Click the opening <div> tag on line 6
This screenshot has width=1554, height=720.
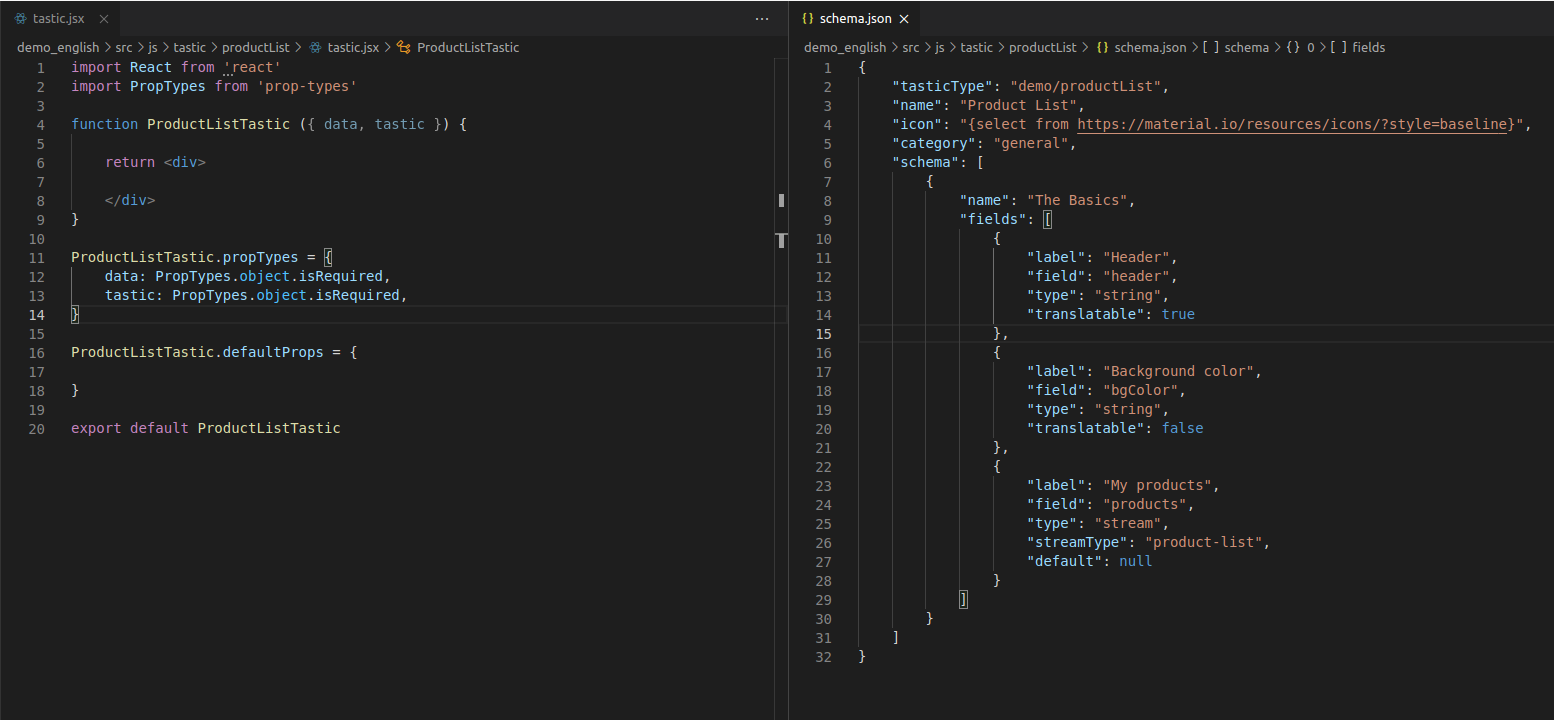click(185, 162)
